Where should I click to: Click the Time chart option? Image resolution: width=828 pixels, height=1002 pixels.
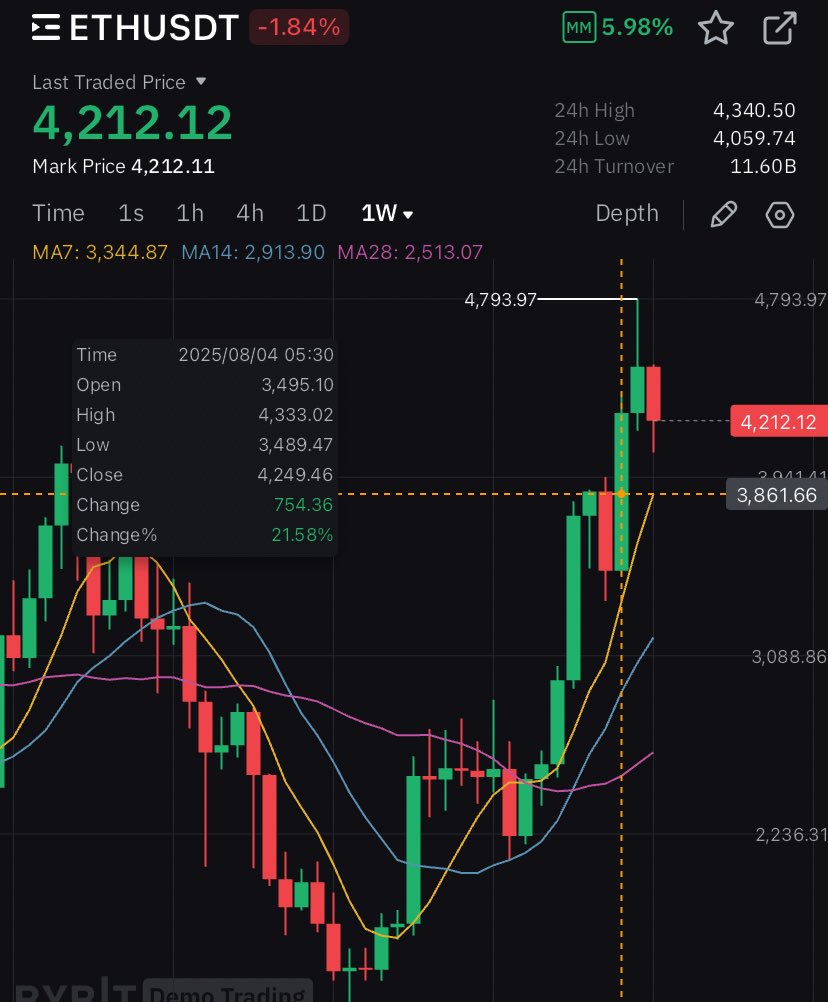(x=58, y=213)
